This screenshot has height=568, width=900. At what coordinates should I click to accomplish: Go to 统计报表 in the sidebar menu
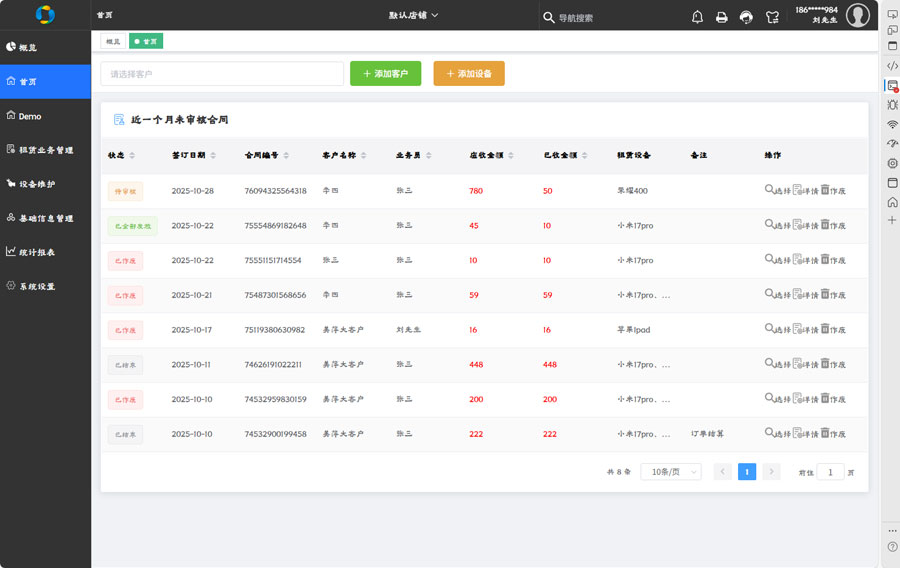[x=37, y=252]
